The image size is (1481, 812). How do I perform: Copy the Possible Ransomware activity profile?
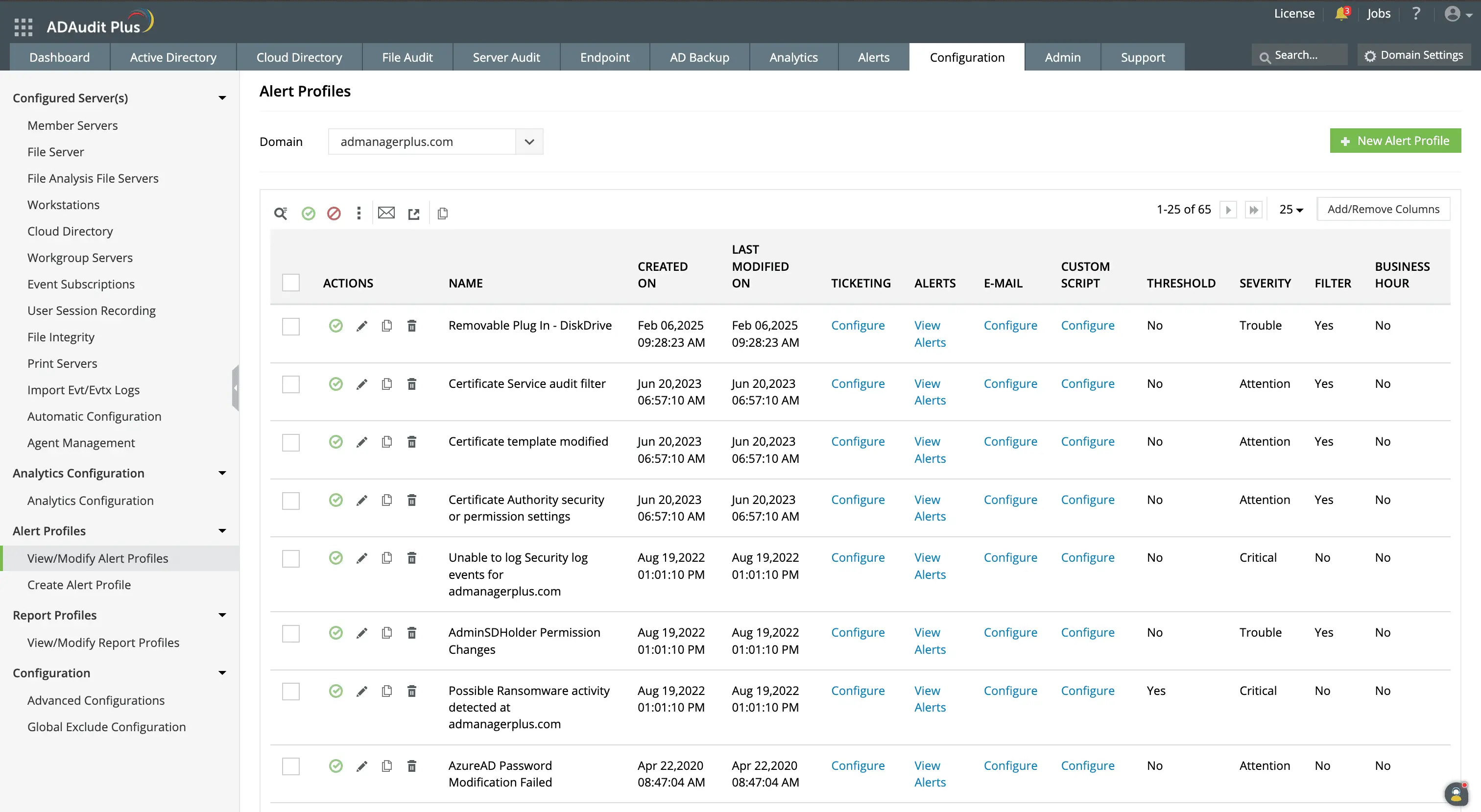tap(387, 691)
